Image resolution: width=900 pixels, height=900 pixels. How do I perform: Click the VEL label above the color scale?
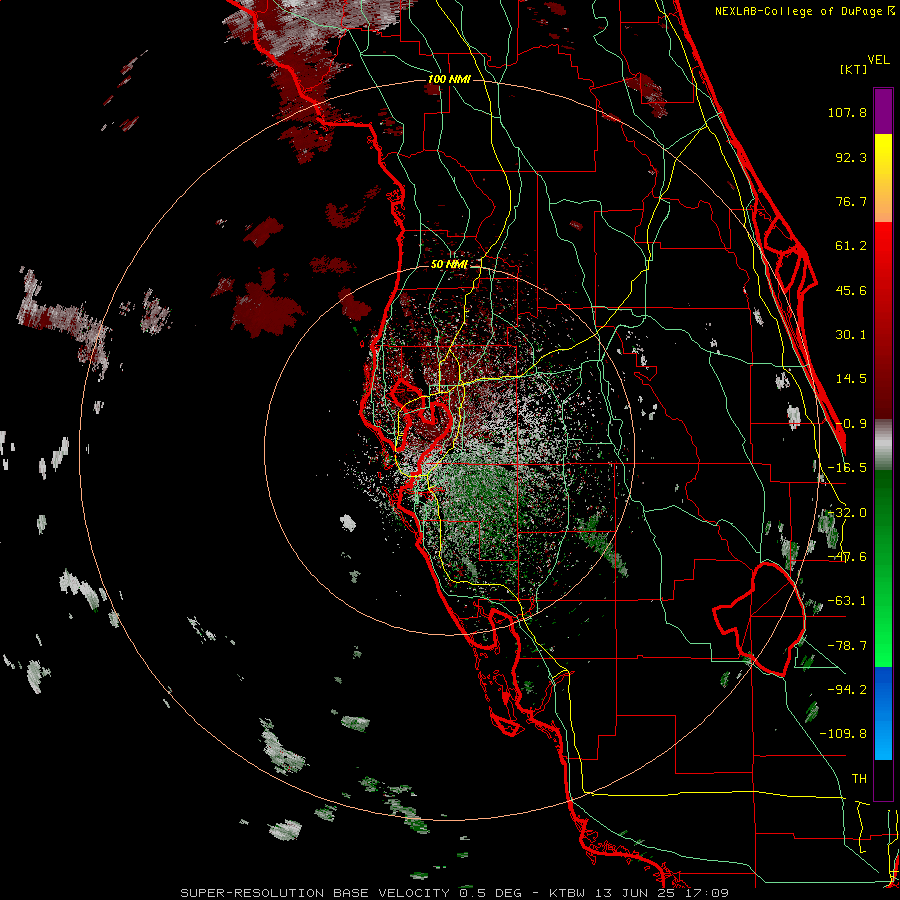pos(878,60)
